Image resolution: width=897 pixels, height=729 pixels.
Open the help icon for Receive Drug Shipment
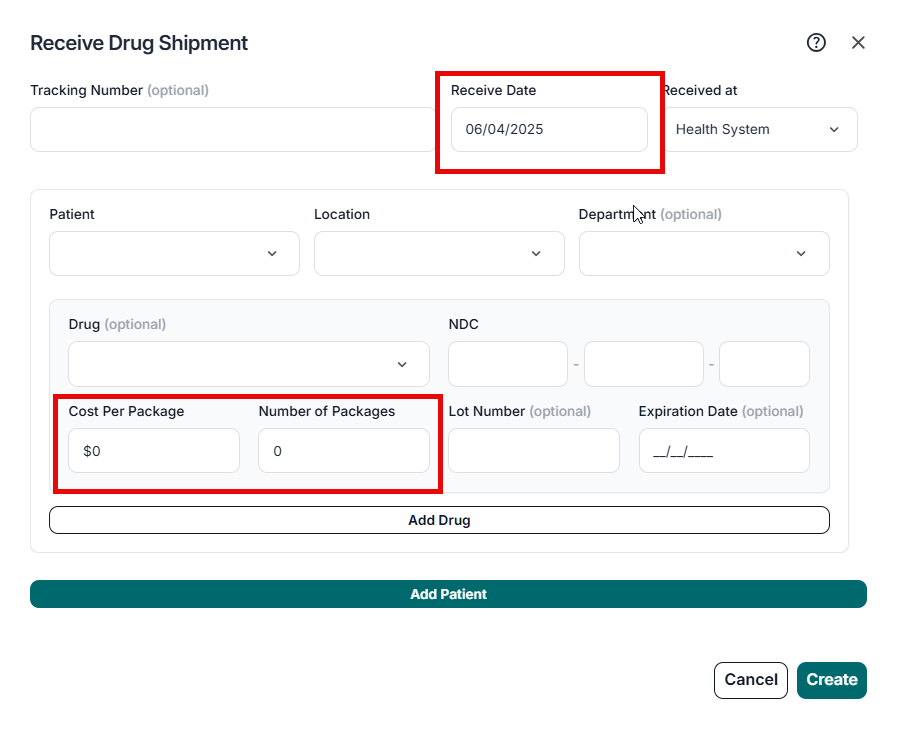(x=816, y=42)
